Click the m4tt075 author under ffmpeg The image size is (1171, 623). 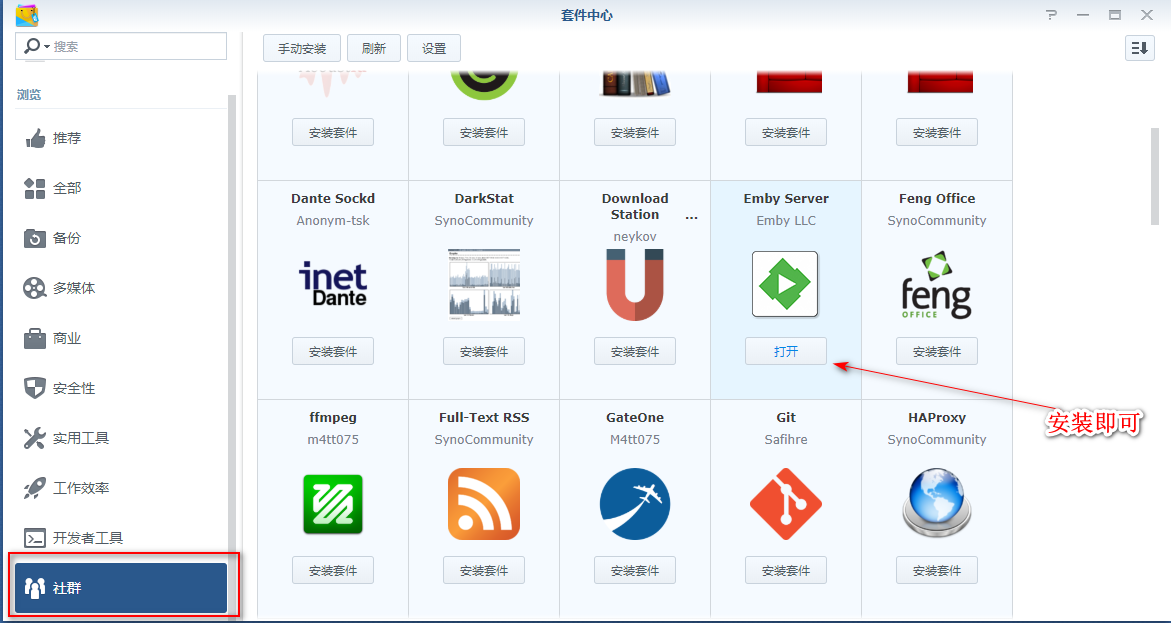click(x=333, y=439)
